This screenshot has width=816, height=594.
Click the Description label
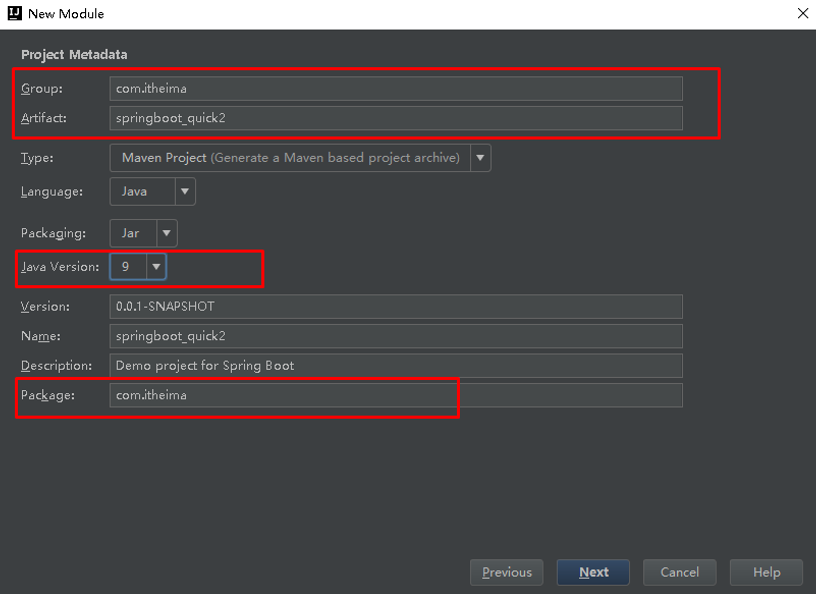coord(56,365)
